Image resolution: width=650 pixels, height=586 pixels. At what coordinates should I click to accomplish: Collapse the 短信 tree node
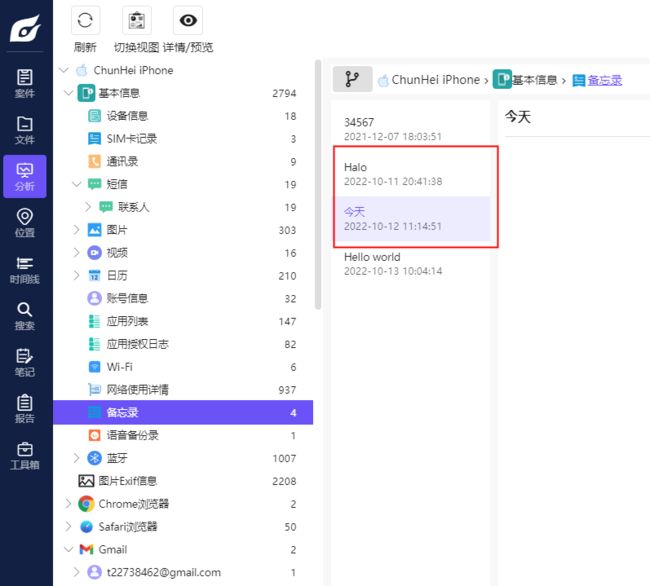click(x=77, y=184)
